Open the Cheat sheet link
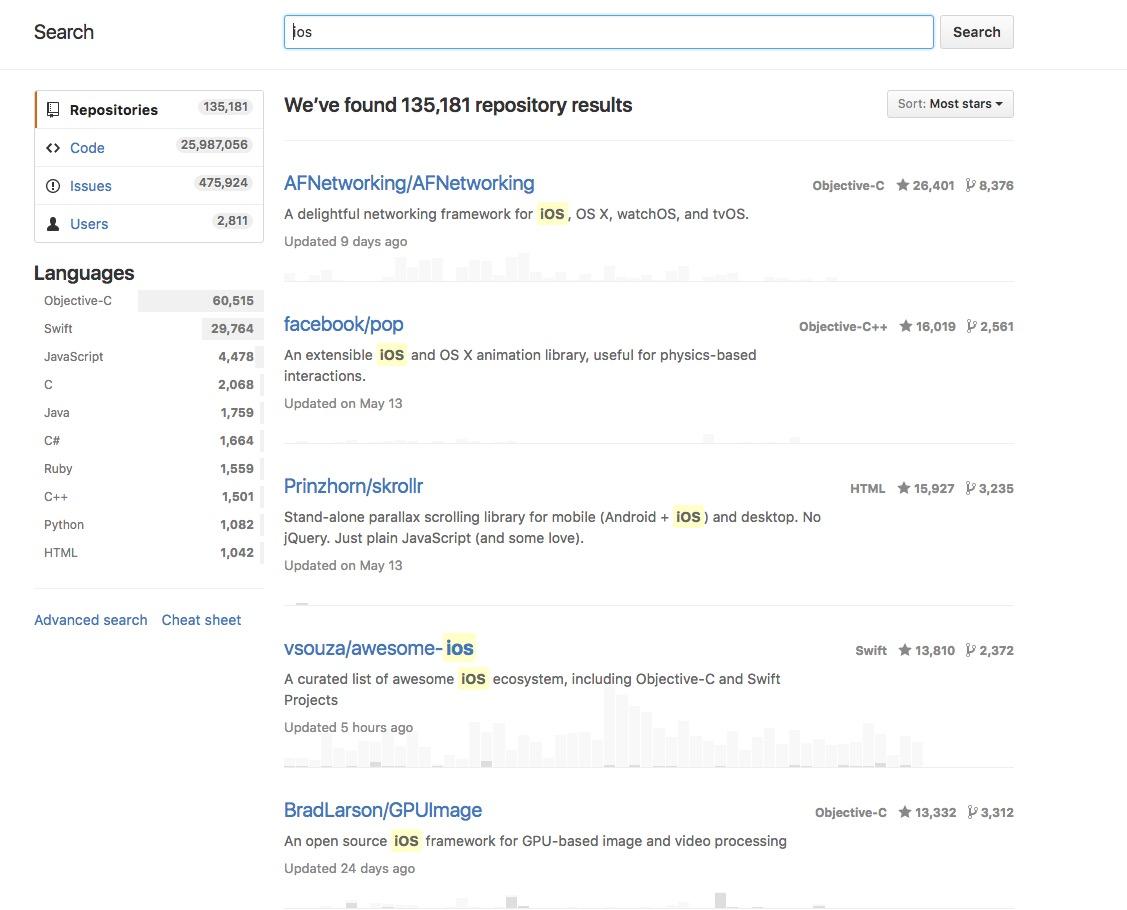 tap(201, 620)
